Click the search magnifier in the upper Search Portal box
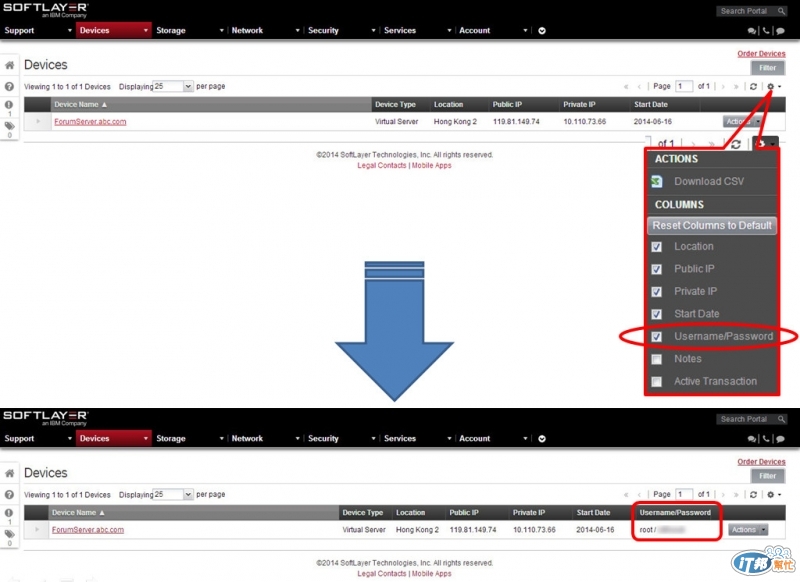 coord(781,11)
